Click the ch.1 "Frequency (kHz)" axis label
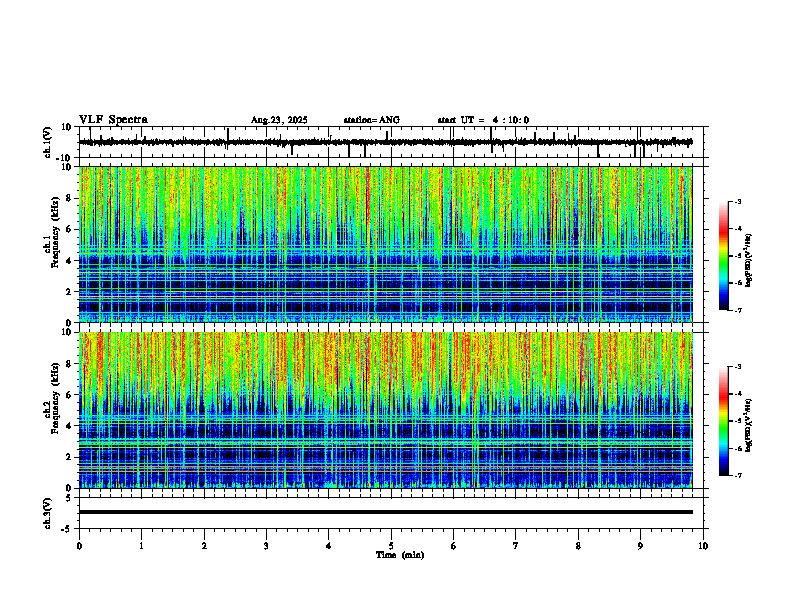 coord(55,233)
